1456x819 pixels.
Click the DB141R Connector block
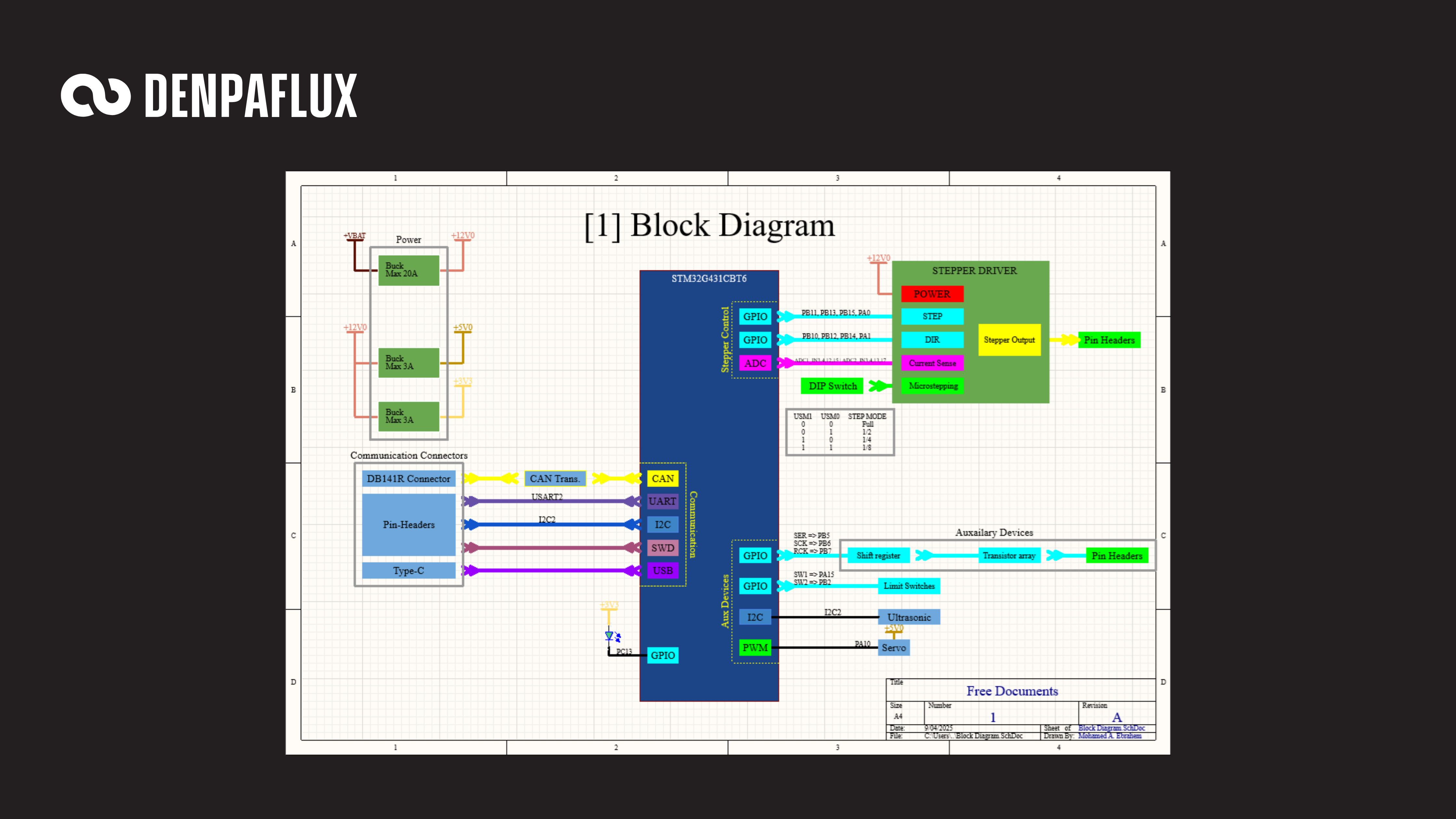click(408, 479)
